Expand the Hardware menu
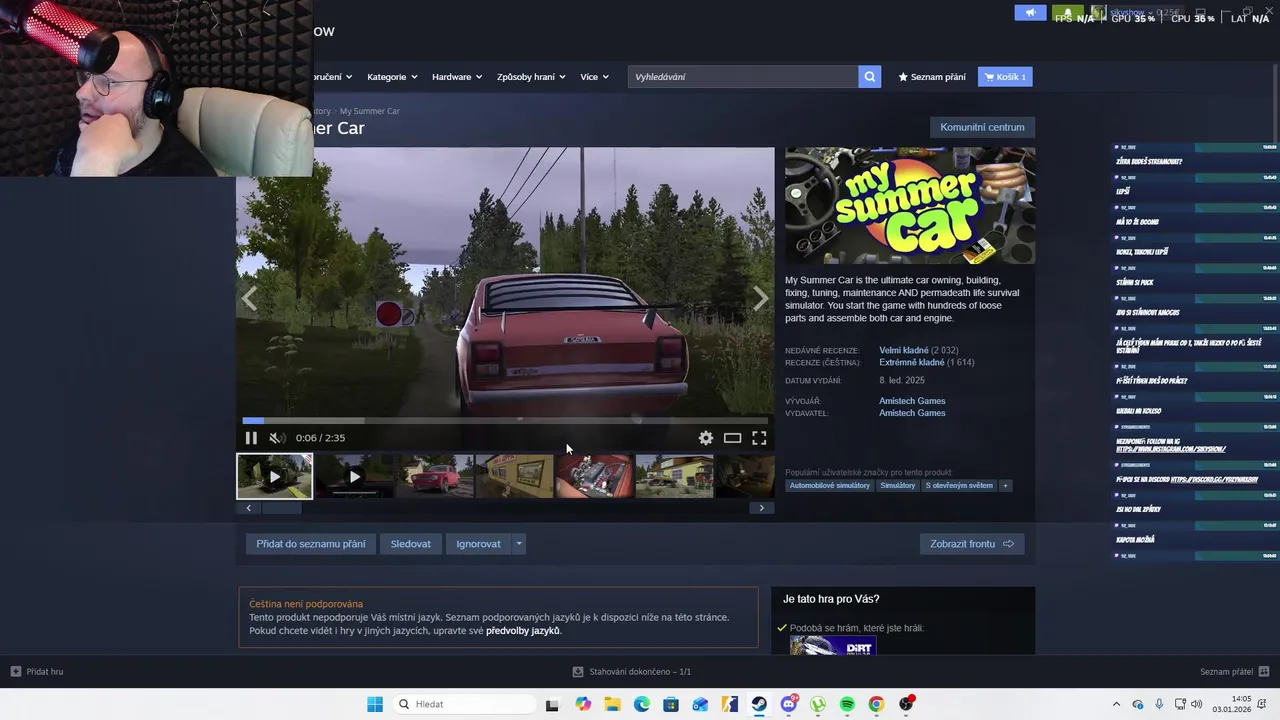The image size is (1280, 720). pyautogui.click(x=457, y=77)
